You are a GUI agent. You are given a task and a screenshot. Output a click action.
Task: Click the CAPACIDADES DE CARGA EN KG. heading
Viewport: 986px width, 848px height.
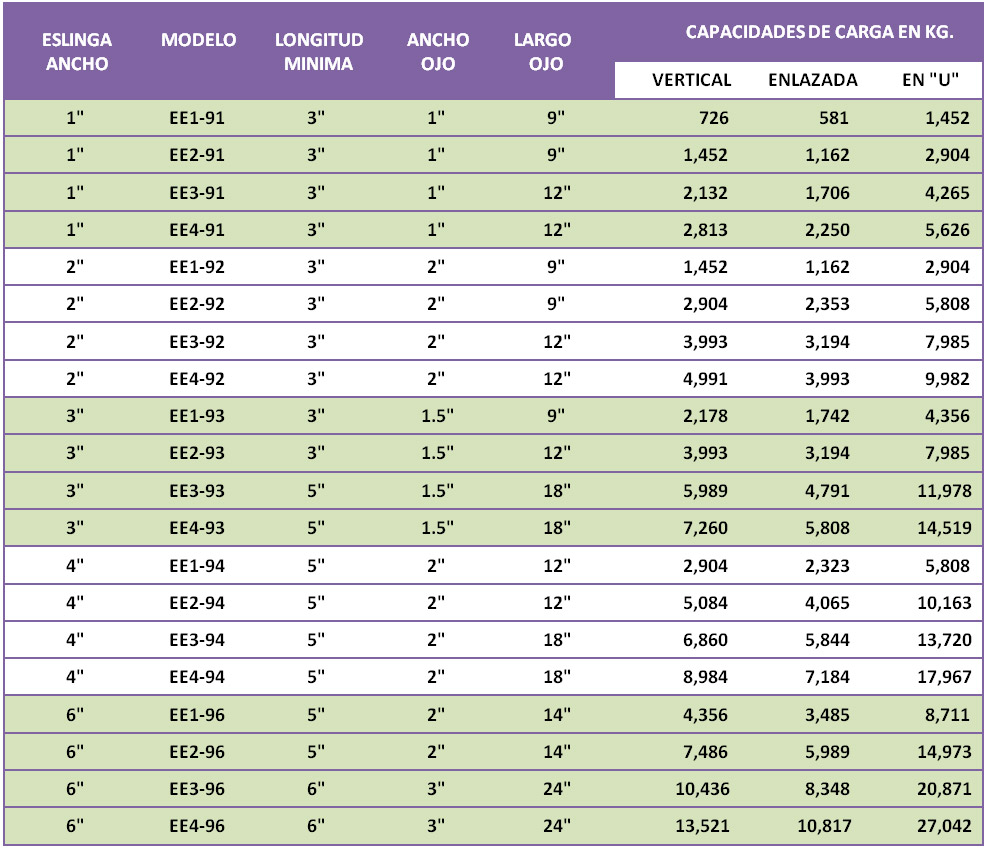[x=819, y=32]
